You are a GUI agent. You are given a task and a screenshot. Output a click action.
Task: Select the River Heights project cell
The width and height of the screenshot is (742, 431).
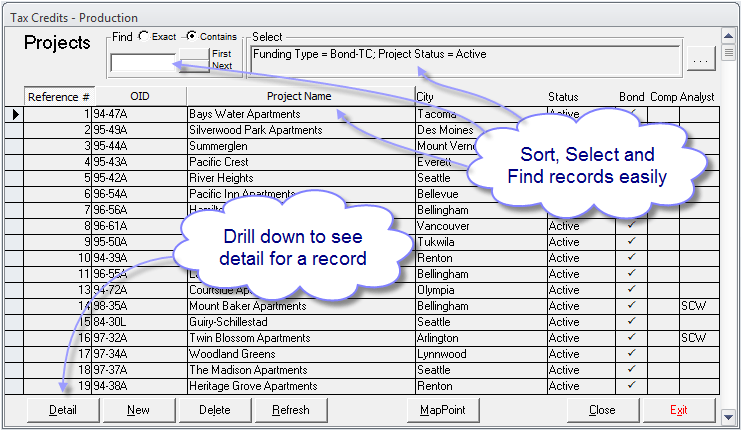[301, 178]
